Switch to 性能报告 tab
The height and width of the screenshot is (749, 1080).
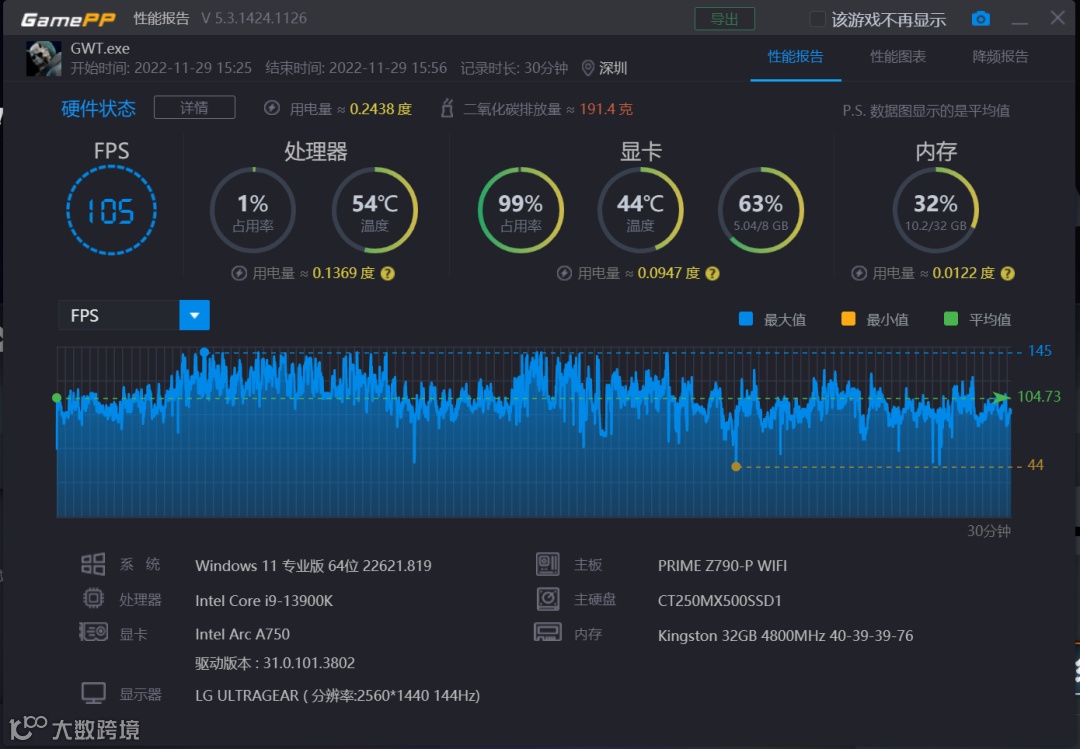[x=796, y=57]
